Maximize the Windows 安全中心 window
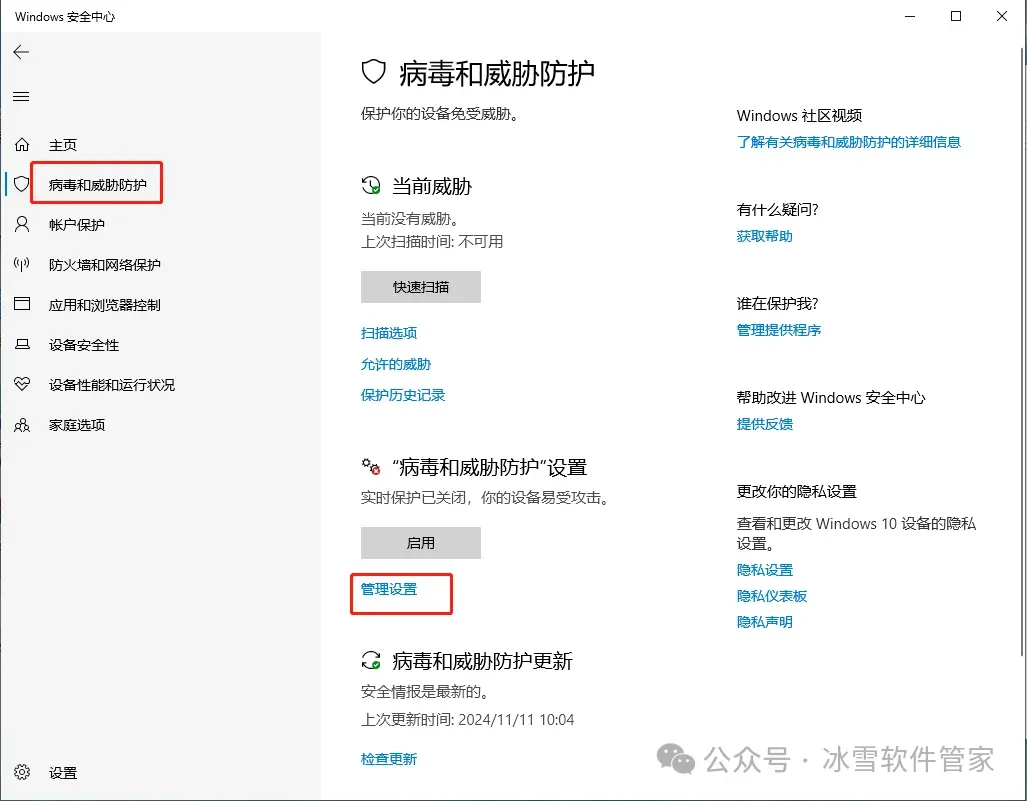The image size is (1027, 801). click(x=956, y=16)
